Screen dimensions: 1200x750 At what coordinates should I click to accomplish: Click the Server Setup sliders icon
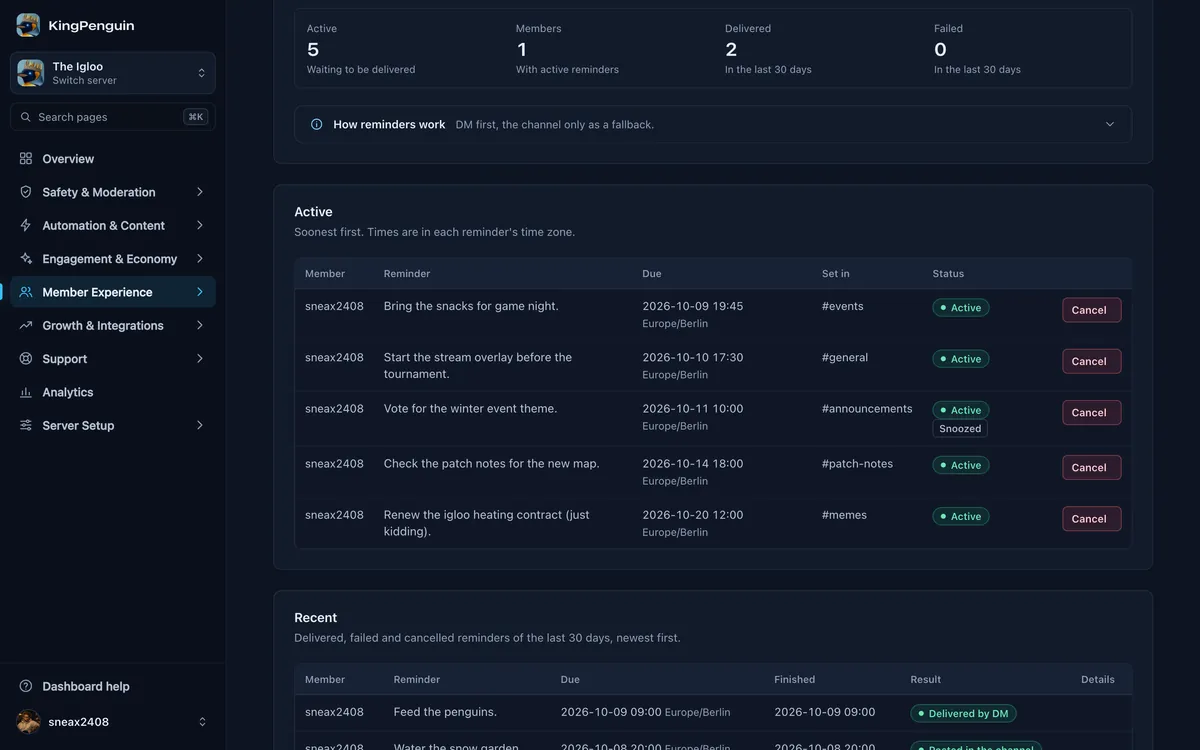click(x=26, y=426)
